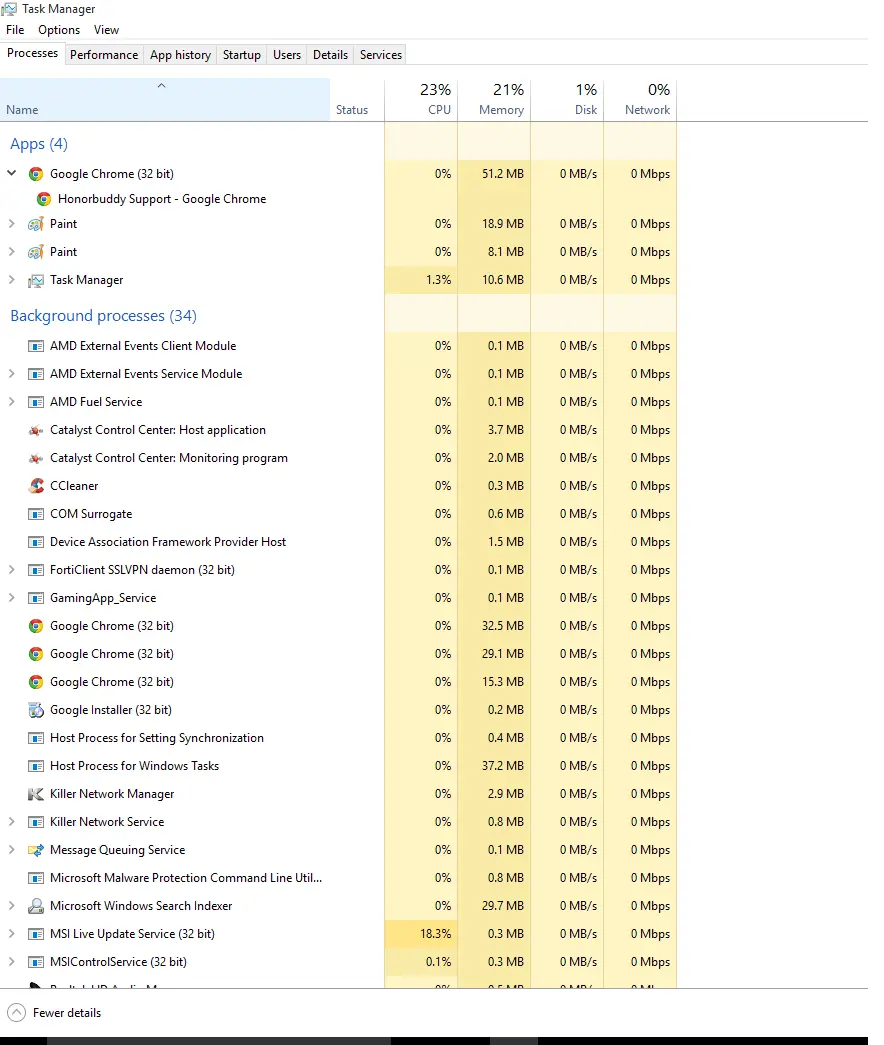The height and width of the screenshot is (1045, 884).
Task: Select the 37.2 MB memory cell
Action: pyautogui.click(x=494, y=766)
